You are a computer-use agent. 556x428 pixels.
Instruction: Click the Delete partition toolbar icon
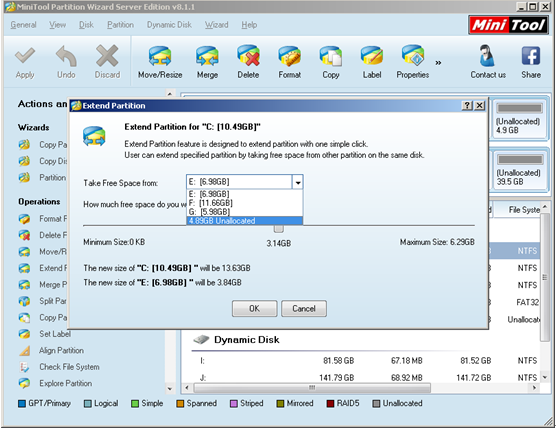click(248, 56)
